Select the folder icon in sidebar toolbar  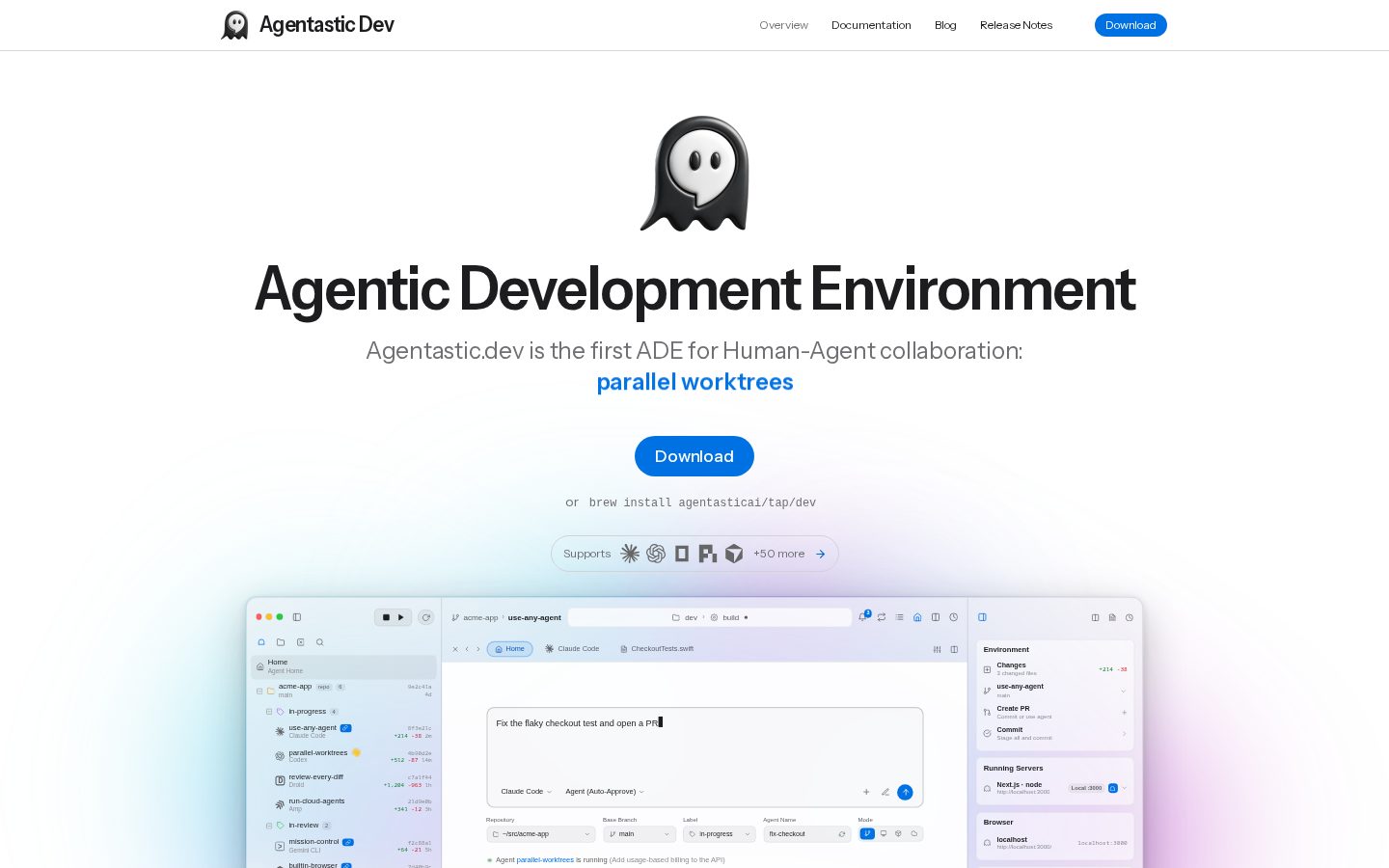pos(281,642)
